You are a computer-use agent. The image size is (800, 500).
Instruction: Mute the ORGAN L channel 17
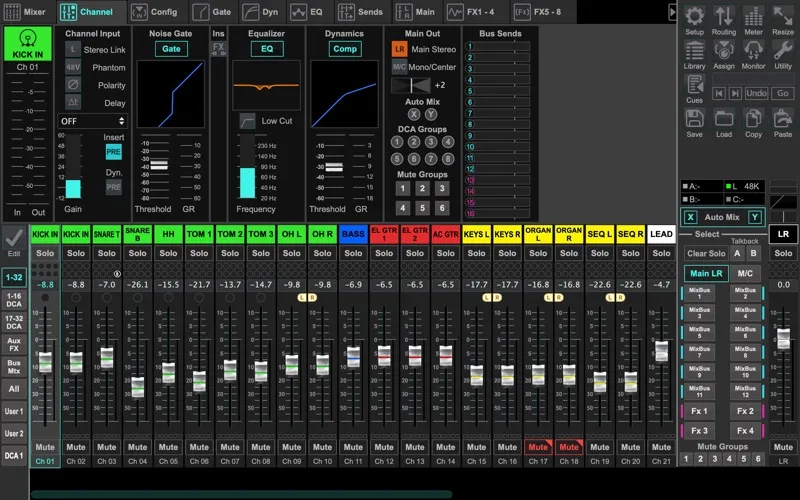538,447
